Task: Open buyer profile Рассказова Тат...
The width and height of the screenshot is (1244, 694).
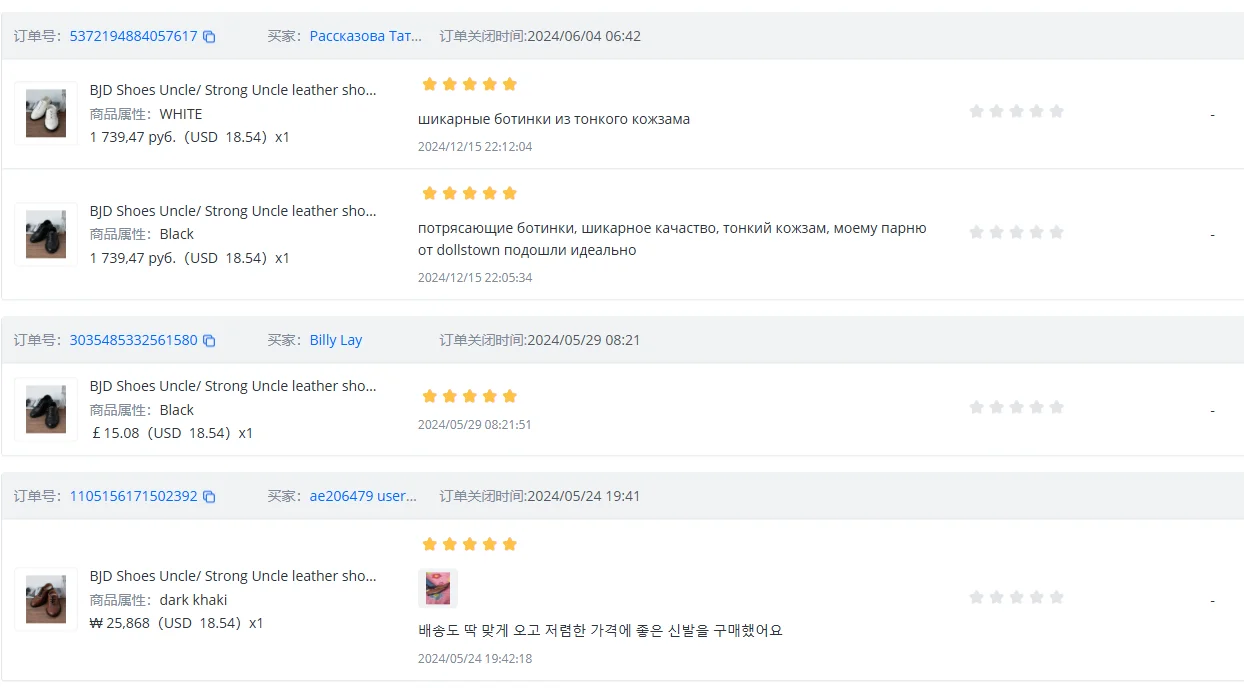Action: 366,36
